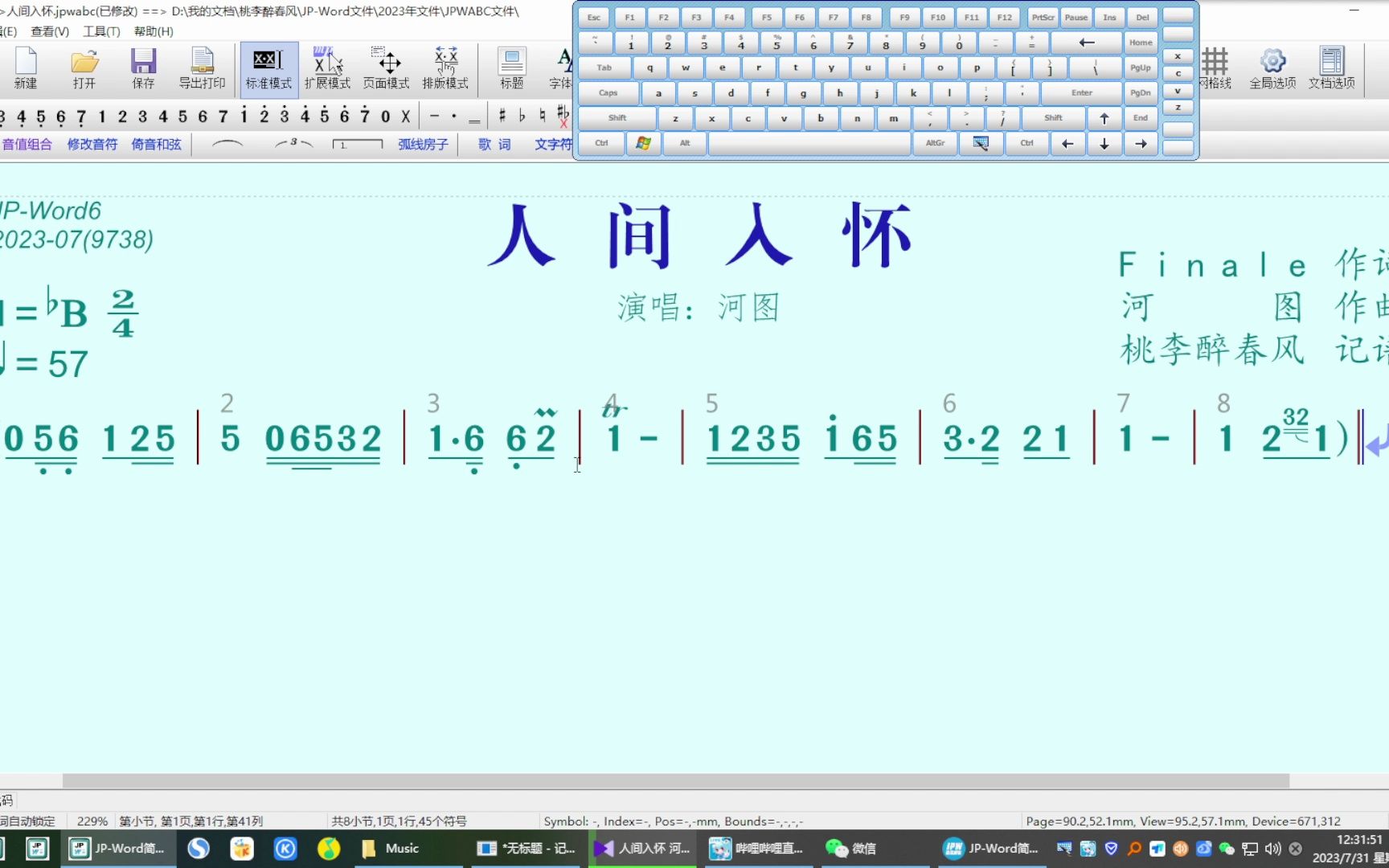Image resolution: width=1389 pixels, height=868 pixels.
Task: Insert the triplet arc symbol
Action: pos(293,144)
